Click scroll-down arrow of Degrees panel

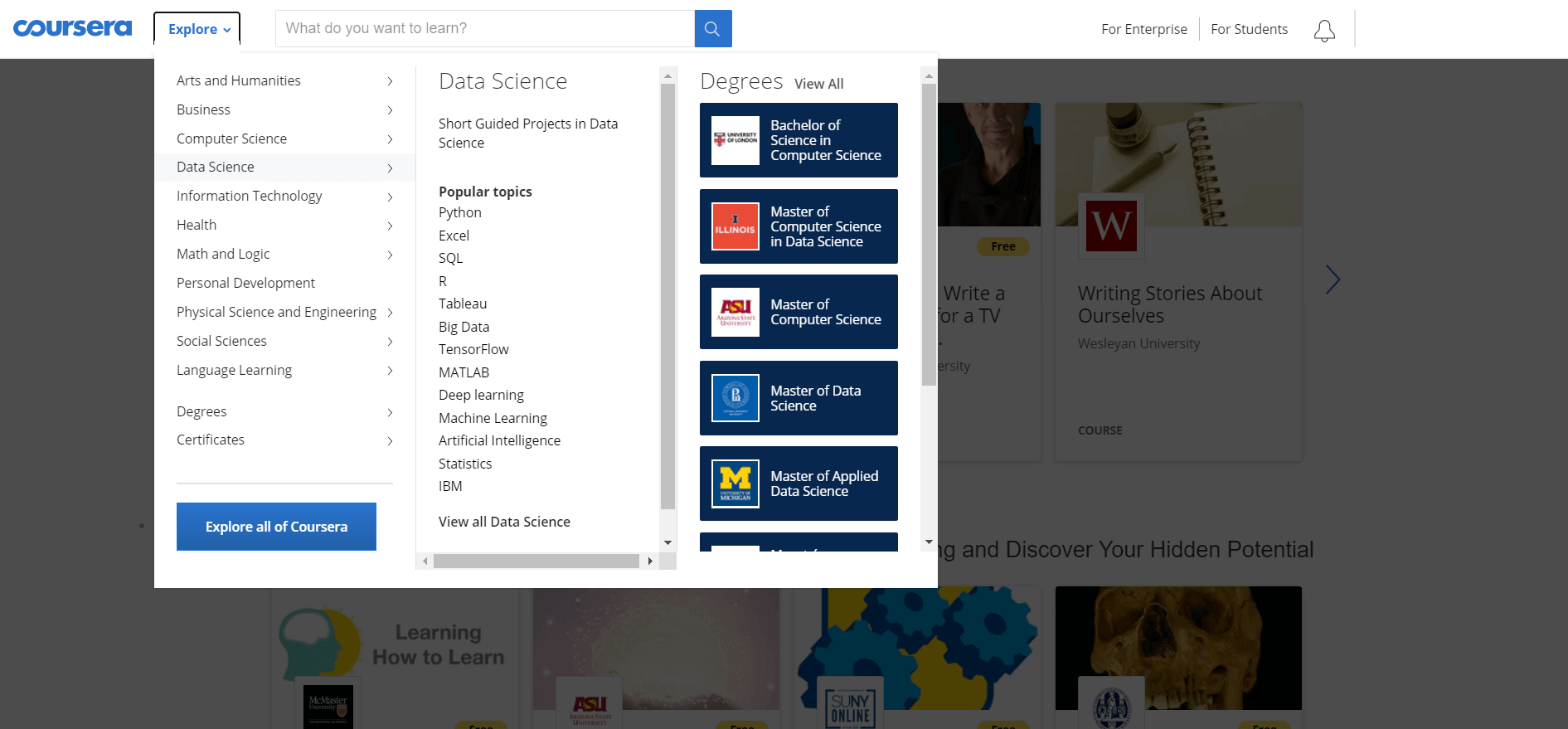(x=929, y=542)
